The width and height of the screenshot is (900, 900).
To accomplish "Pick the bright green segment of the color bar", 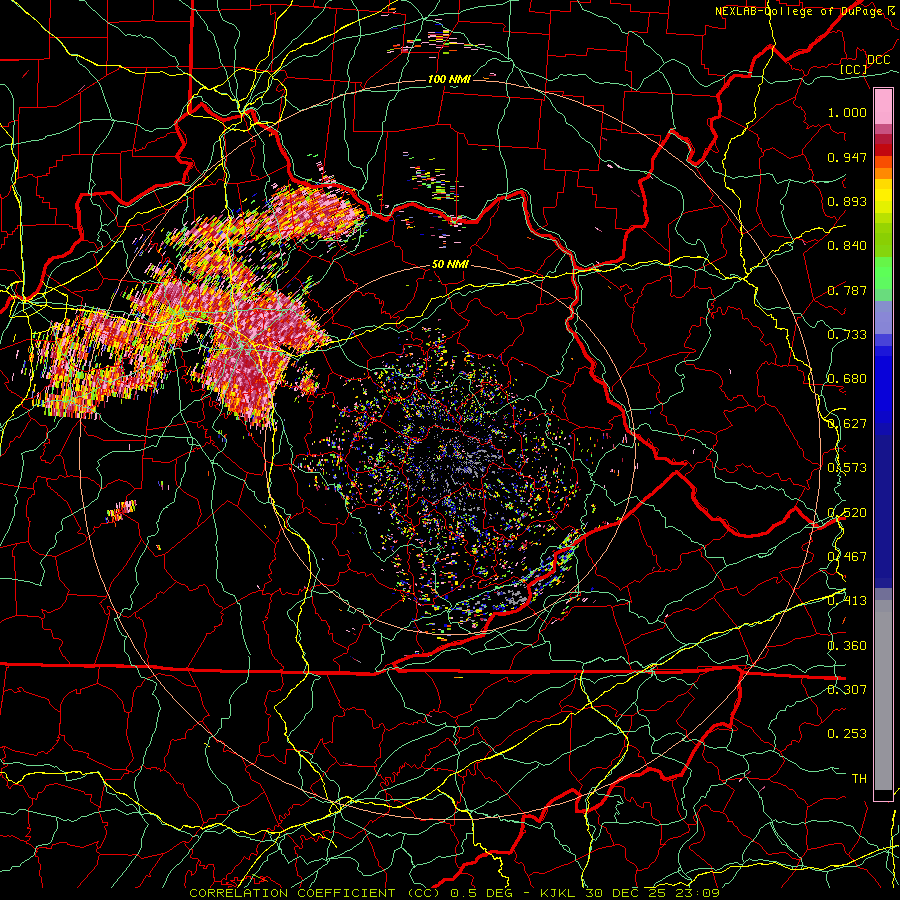I will (x=883, y=273).
